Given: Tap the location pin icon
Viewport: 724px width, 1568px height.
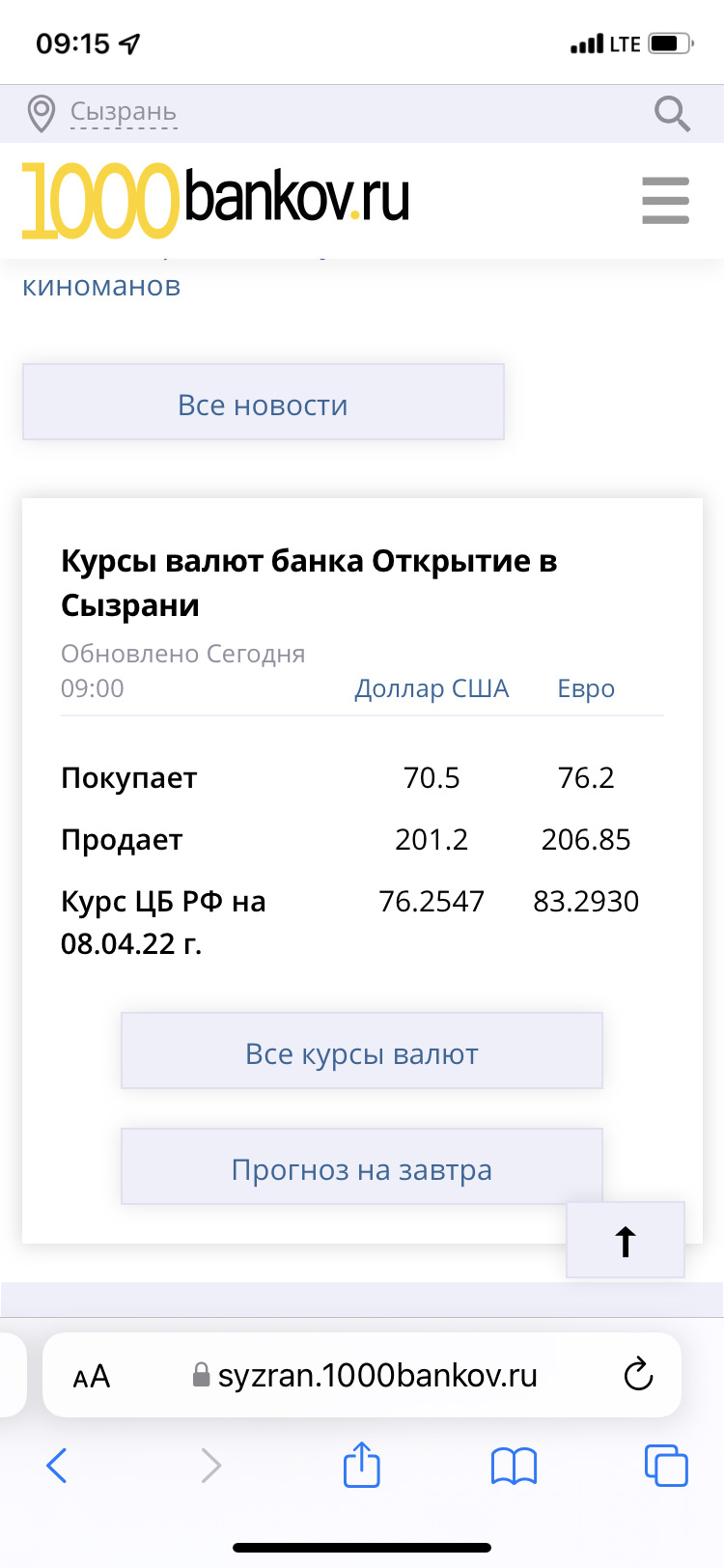Looking at the screenshot, I should (41, 114).
